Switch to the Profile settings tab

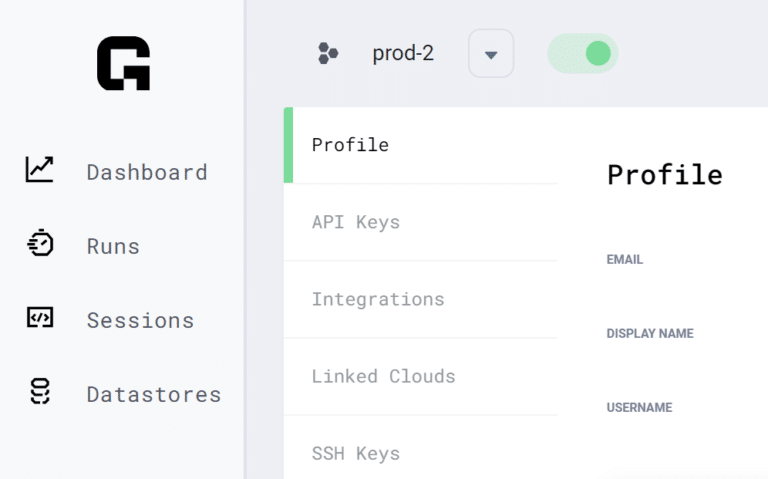(350, 145)
